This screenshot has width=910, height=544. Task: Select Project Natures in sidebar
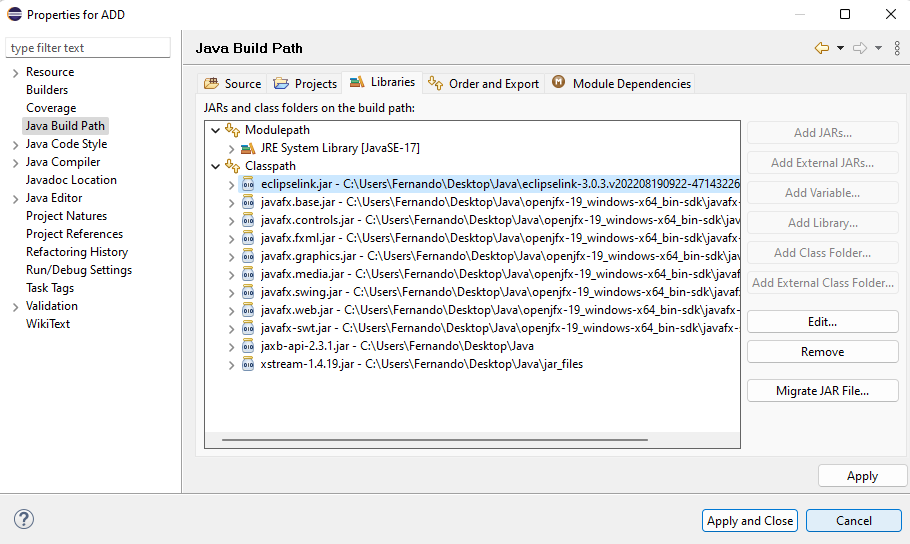coord(66,216)
